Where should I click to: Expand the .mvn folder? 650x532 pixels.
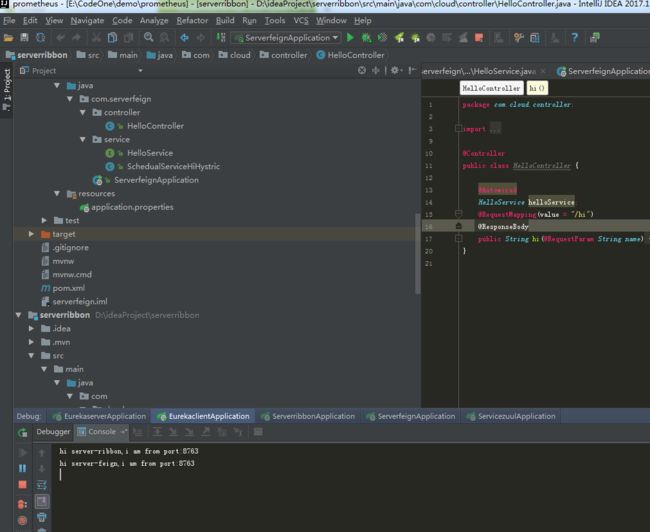pos(31,343)
